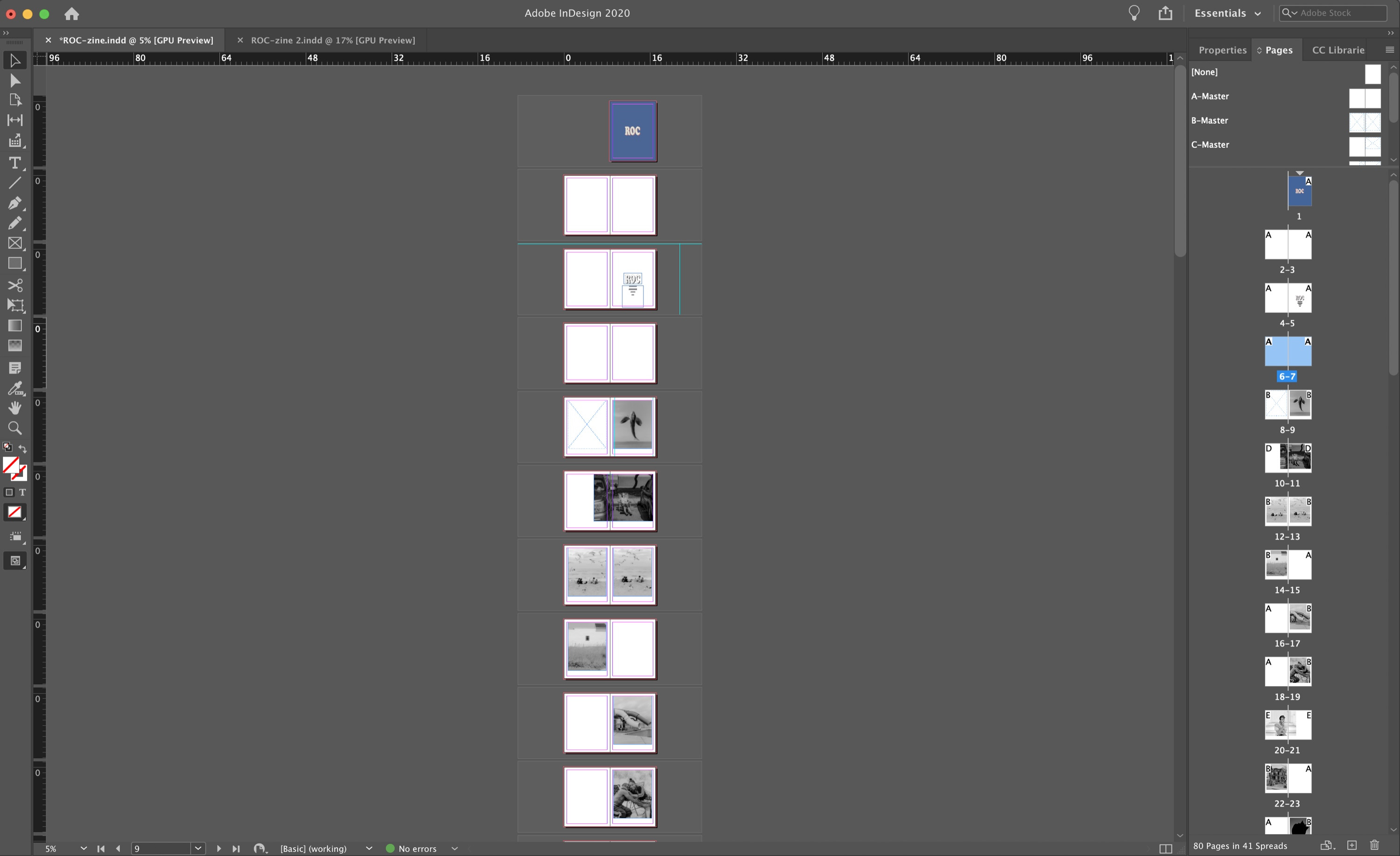1400x856 pixels.
Task: Toggle formatting affects text button
Action: 23,492
